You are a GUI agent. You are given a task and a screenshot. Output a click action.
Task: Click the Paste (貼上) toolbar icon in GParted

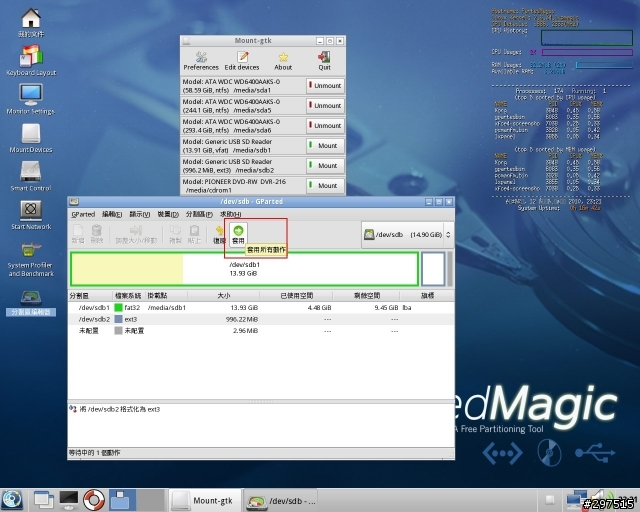pyautogui.click(x=194, y=231)
